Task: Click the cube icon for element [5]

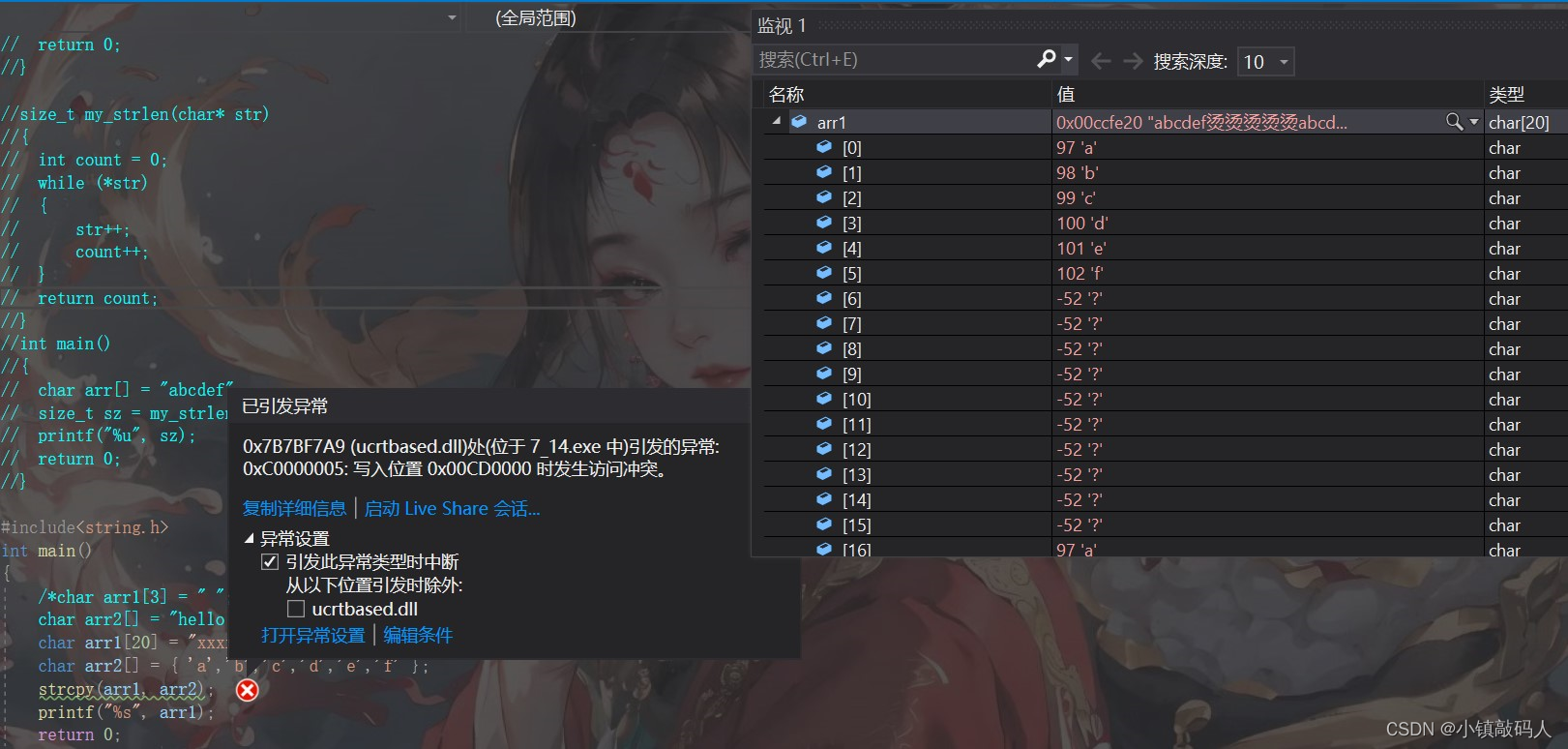Action: point(824,272)
